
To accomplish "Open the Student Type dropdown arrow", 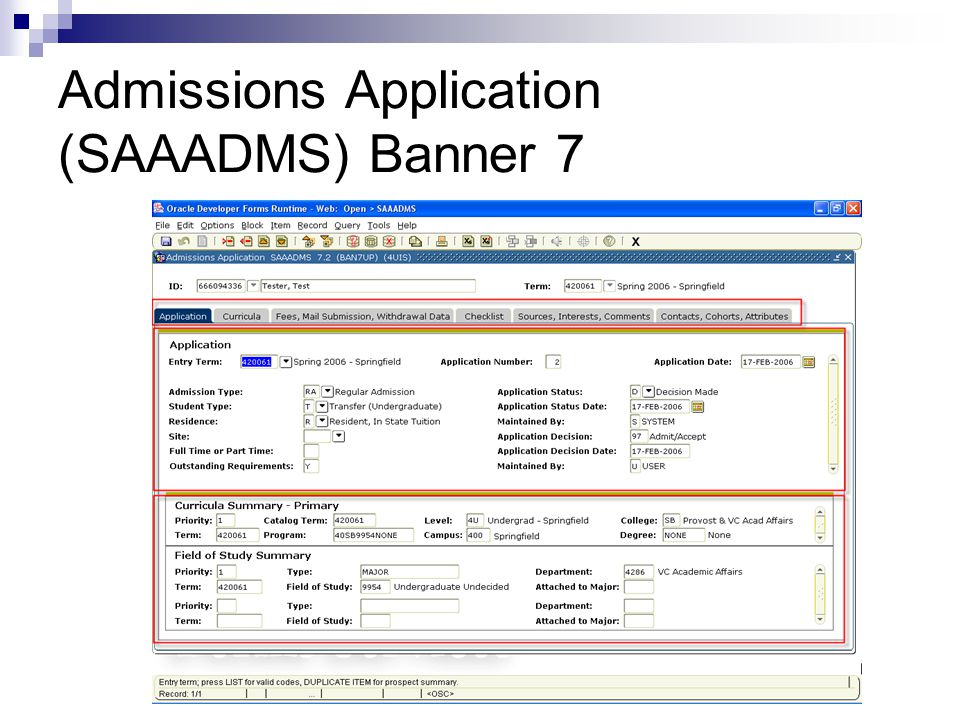I will 322,407.
